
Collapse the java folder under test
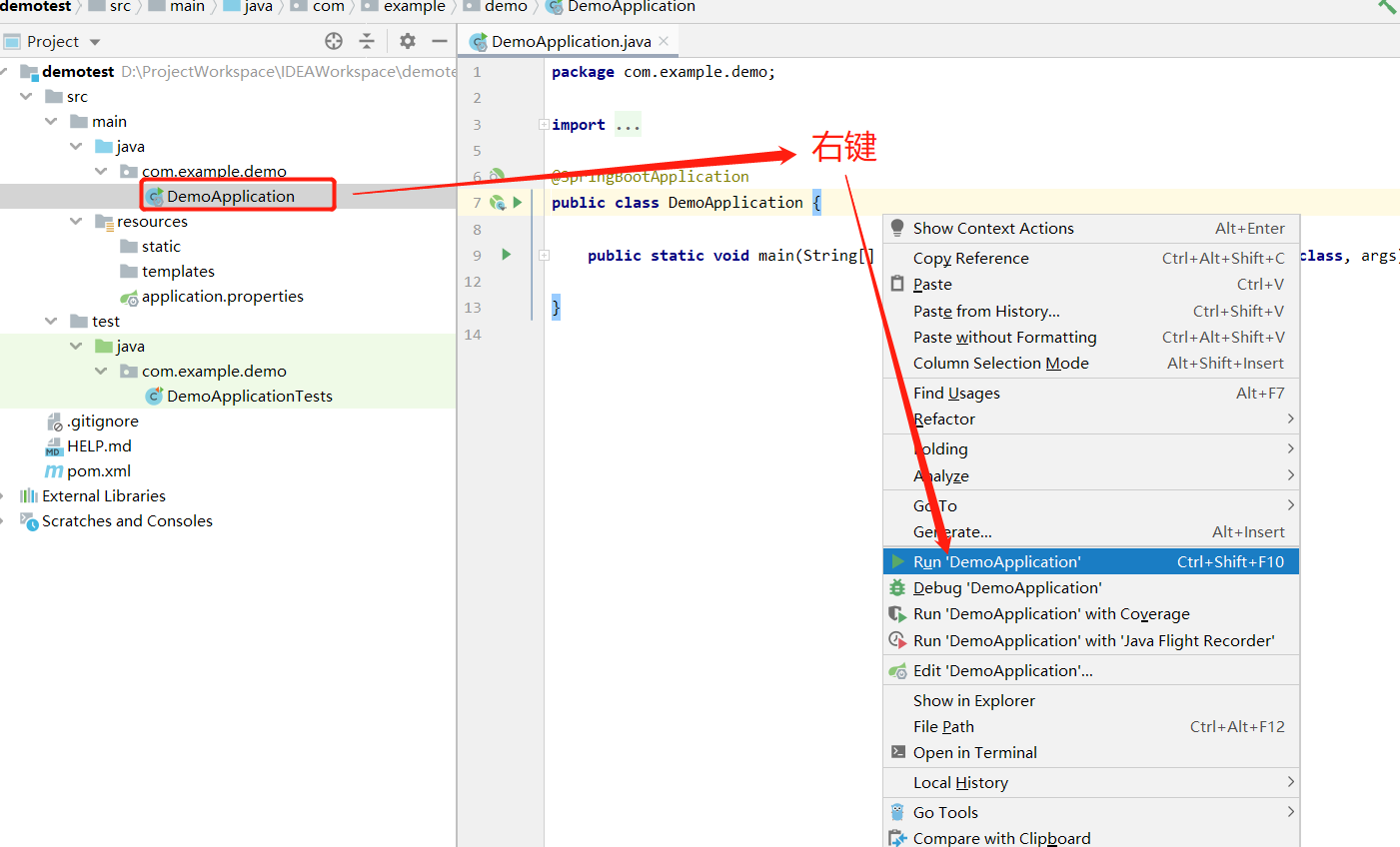[x=77, y=346]
